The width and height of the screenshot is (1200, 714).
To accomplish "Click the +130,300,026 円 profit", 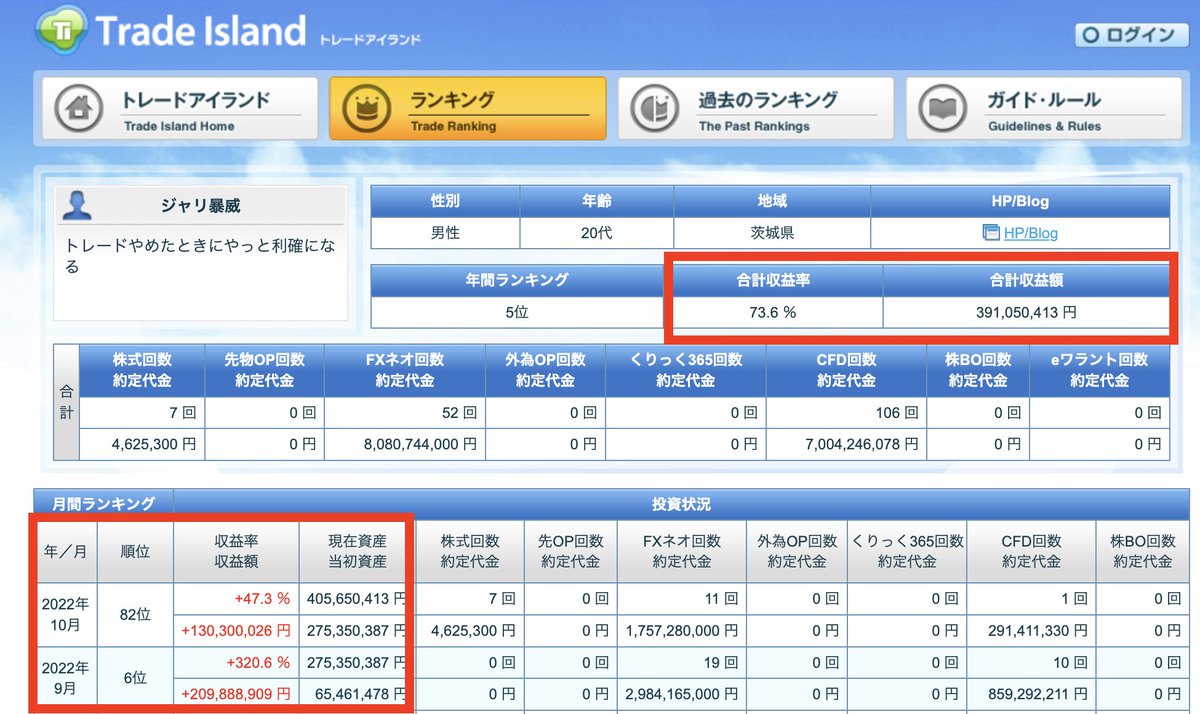I will click(236, 631).
